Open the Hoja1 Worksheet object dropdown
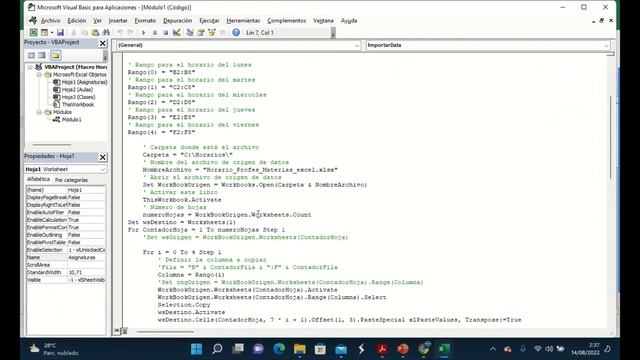 tap(102, 169)
